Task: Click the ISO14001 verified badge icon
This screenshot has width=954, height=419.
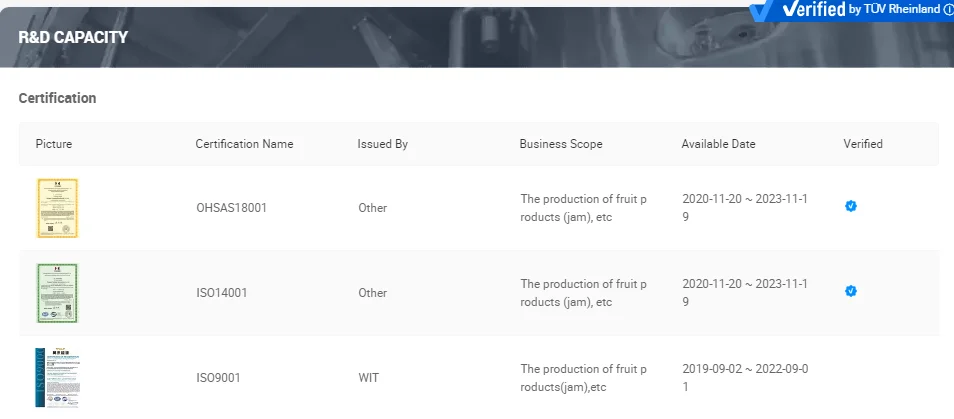Action: tap(851, 291)
